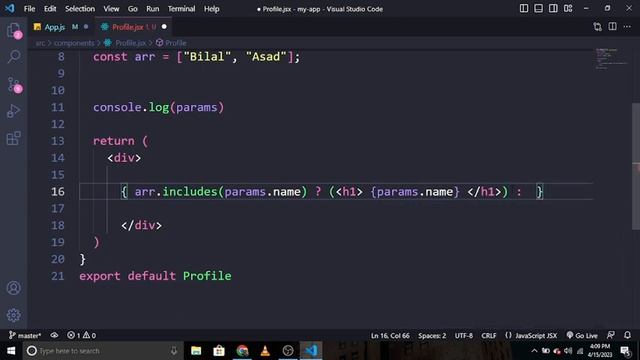
Task: Start Go Live server
Action: coord(582,336)
